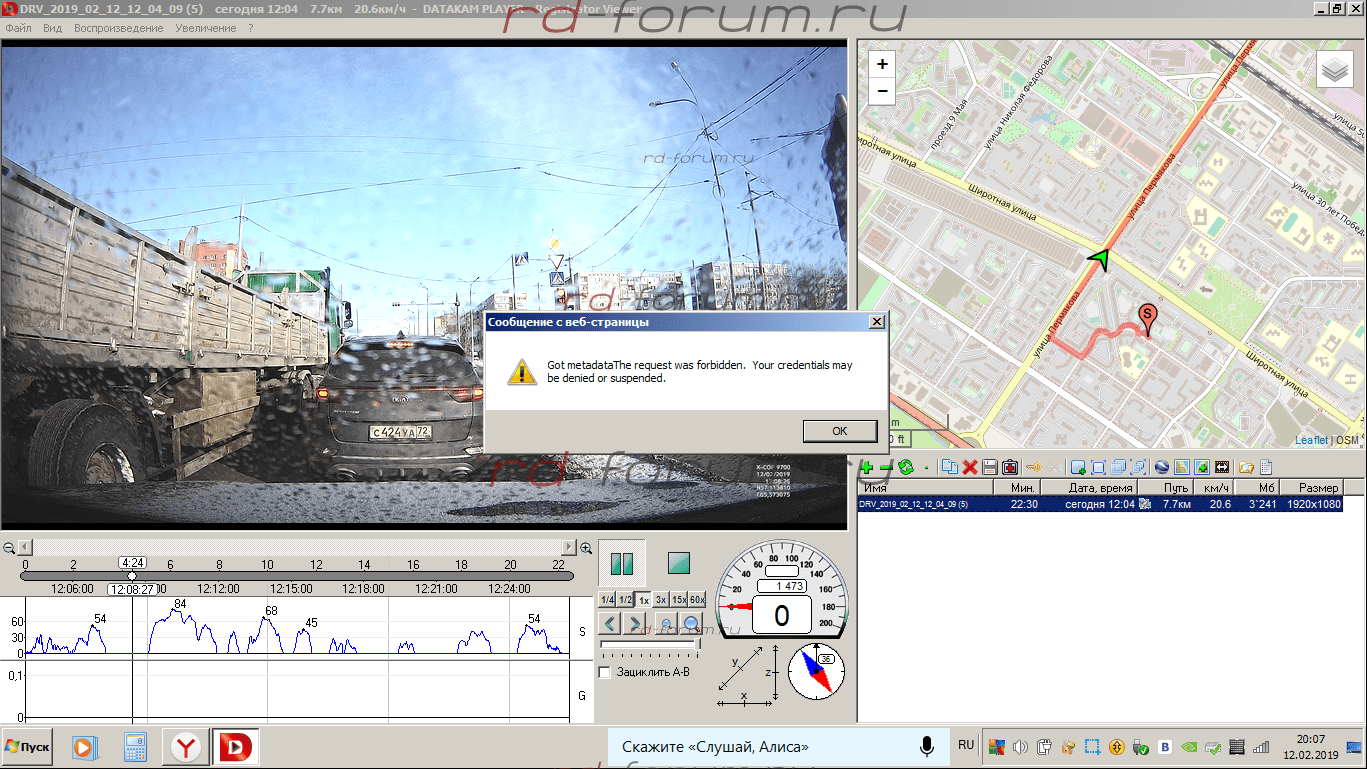This screenshot has width=1367, height=769.
Task: Switch playback speed to 3x
Action: coord(661,600)
